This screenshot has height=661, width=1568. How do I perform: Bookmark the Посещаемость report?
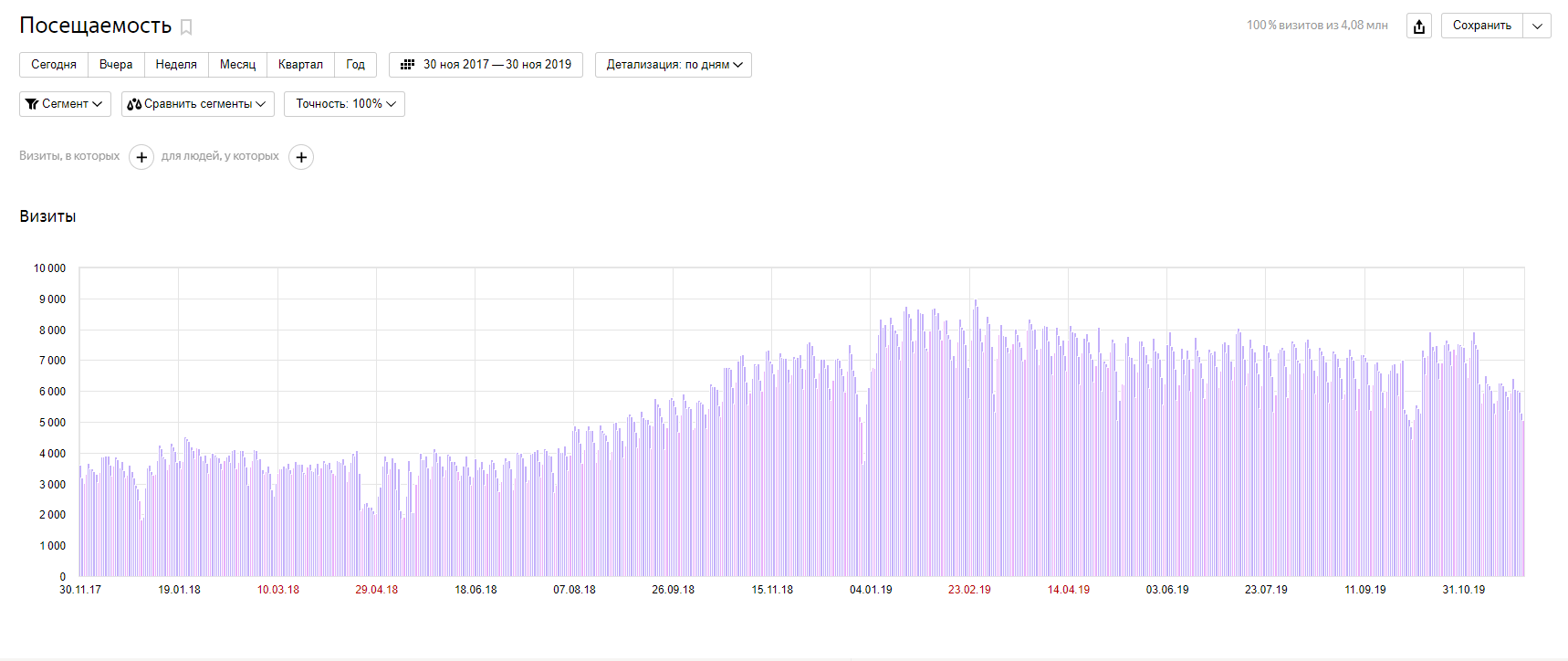click(186, 27)
